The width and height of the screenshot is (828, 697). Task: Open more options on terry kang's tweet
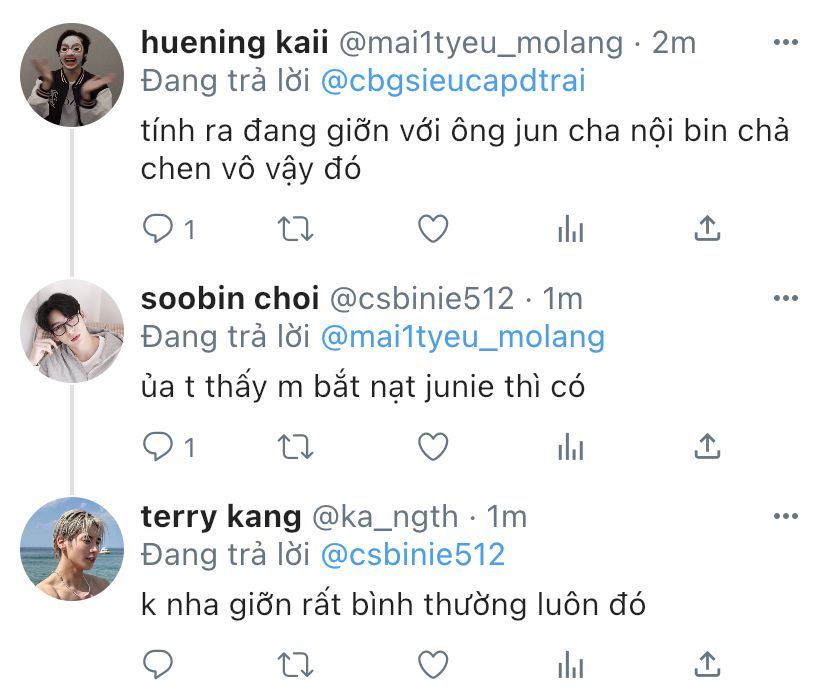[x=786, y=516]
